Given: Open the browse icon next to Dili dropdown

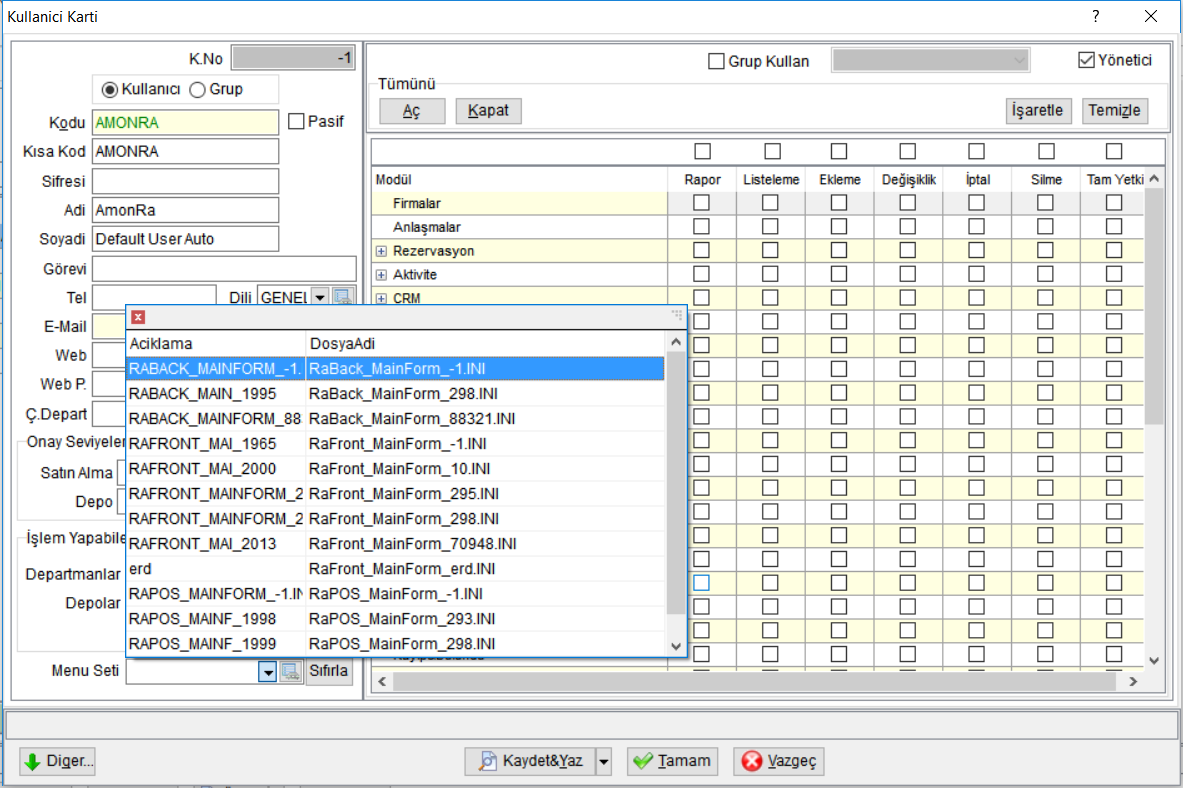Looking at the screenshot, I should point(343,297).
